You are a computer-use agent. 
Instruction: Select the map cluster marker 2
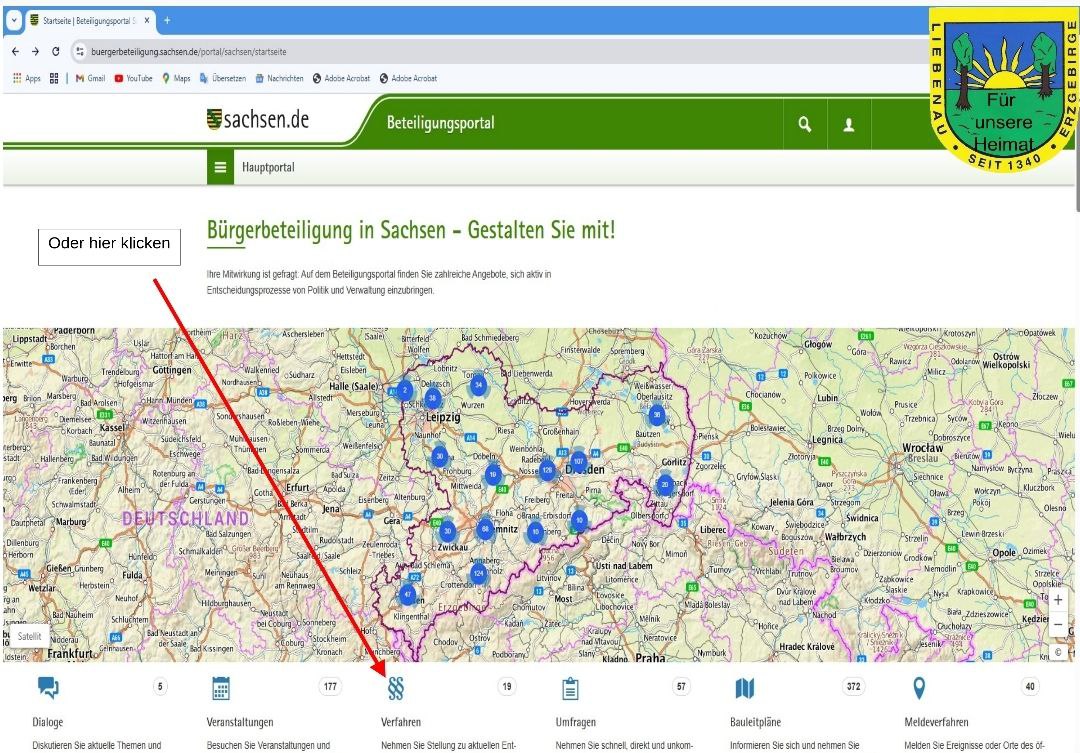click(405, 391)
